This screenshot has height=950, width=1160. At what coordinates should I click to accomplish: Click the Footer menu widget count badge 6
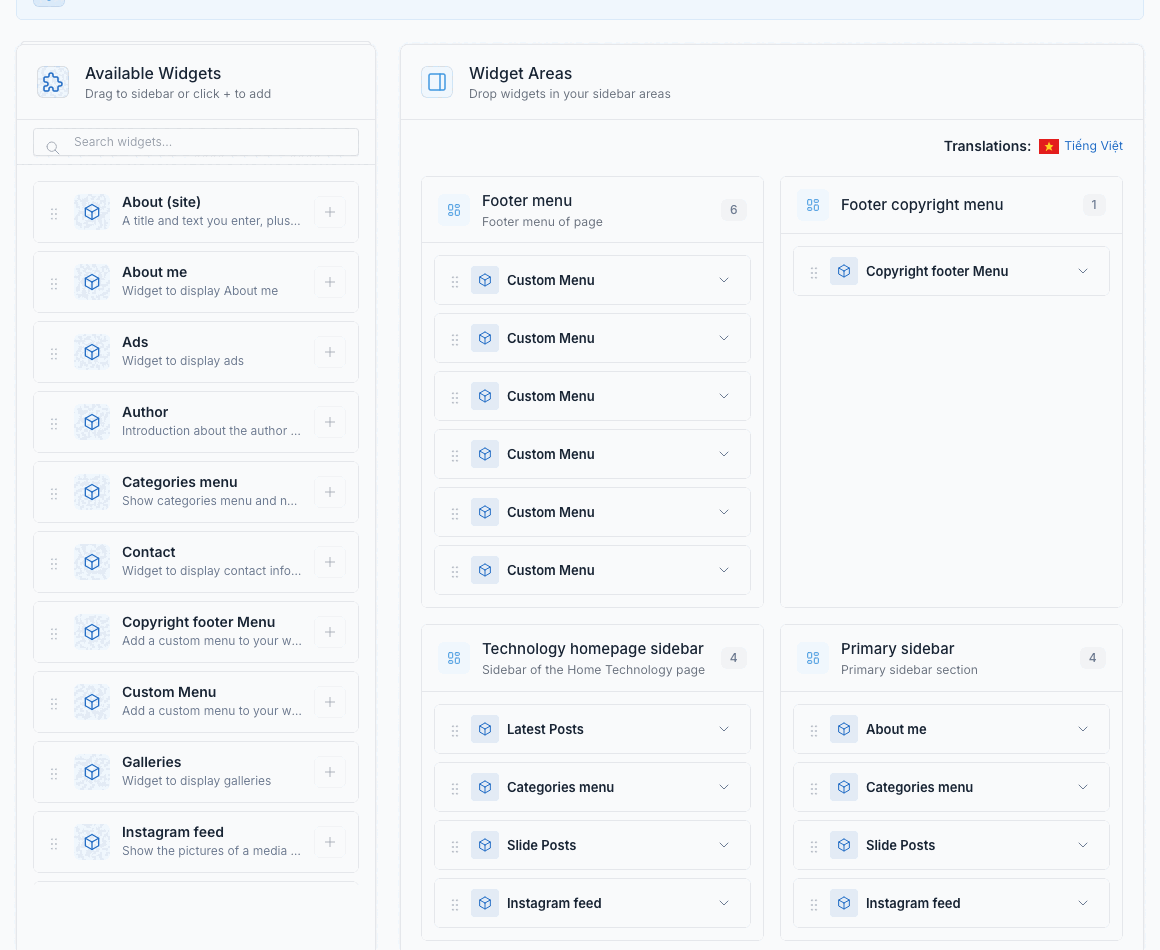pos(733,210)
